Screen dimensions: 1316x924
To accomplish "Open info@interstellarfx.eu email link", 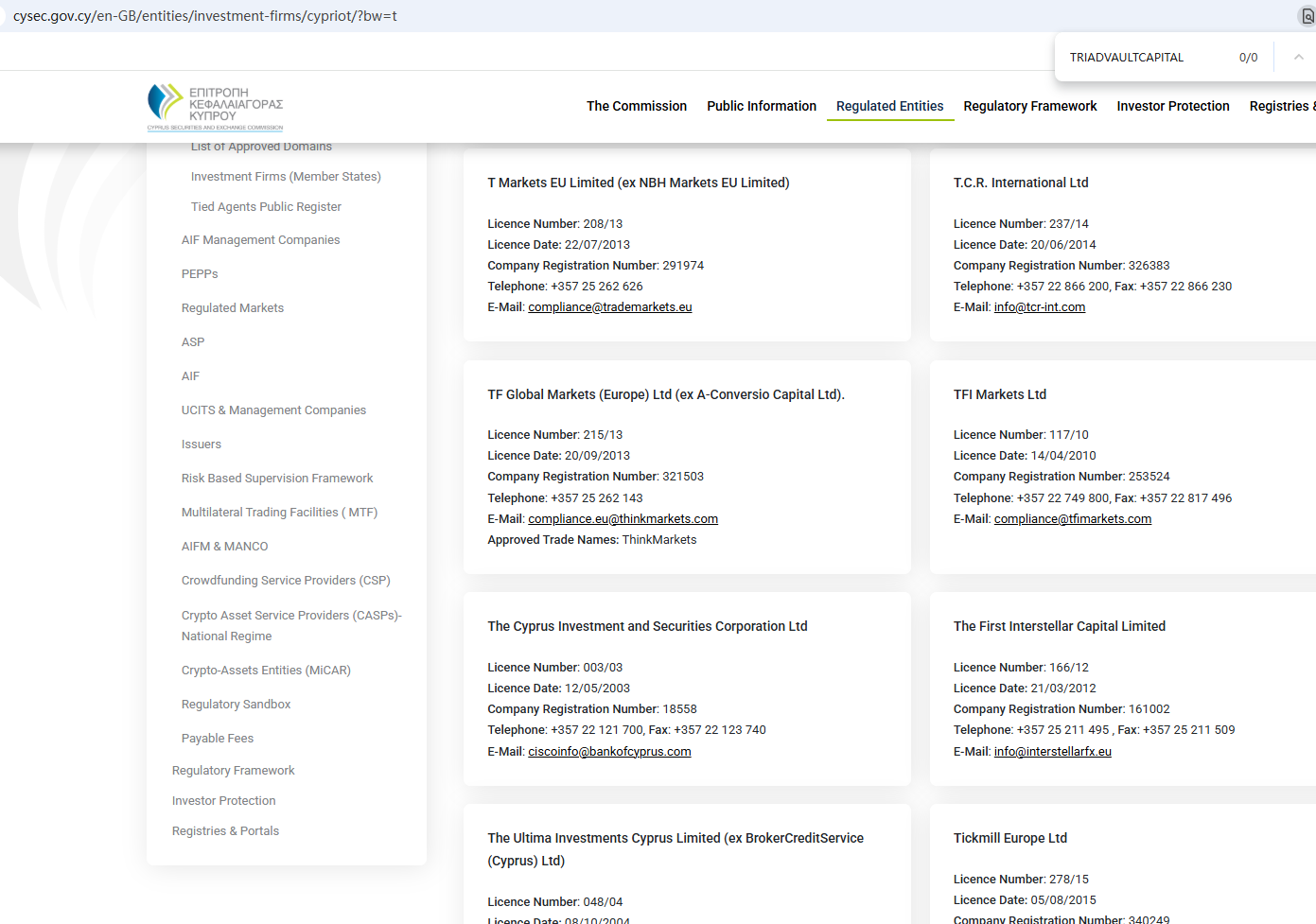I will coord(1052,752).
